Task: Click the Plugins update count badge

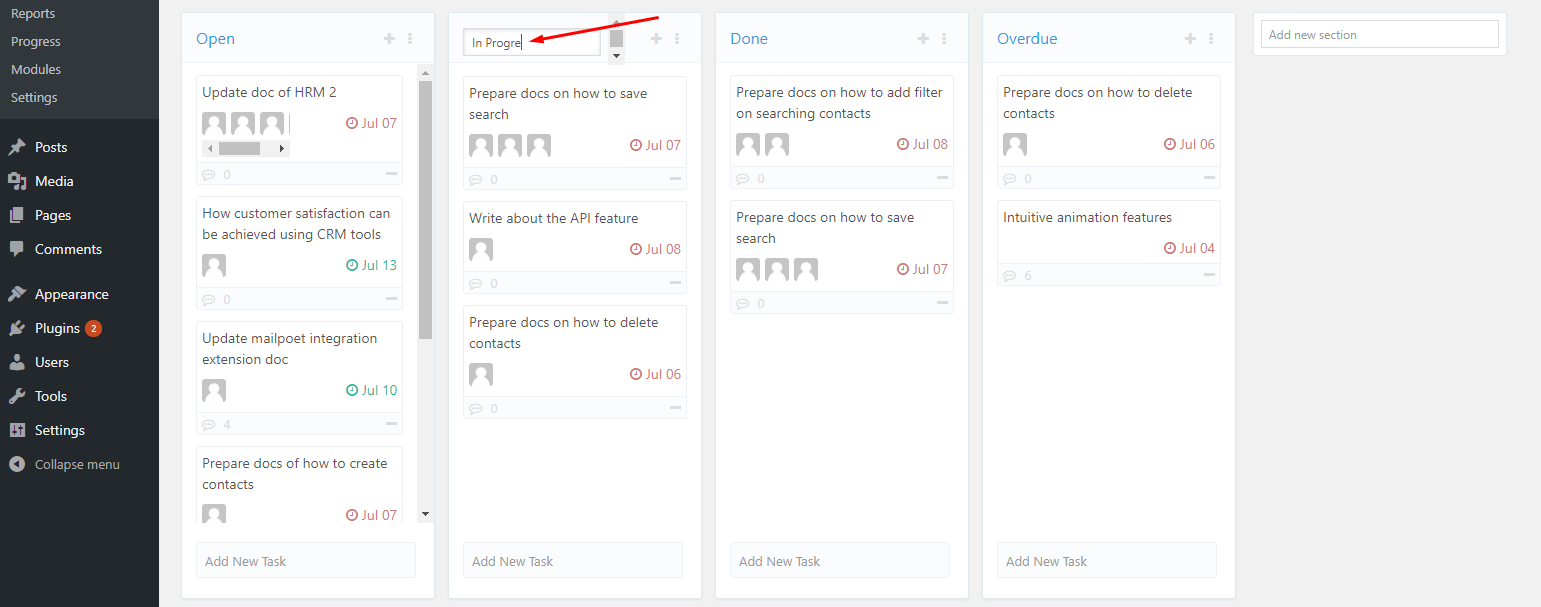Action: point(93,328)
